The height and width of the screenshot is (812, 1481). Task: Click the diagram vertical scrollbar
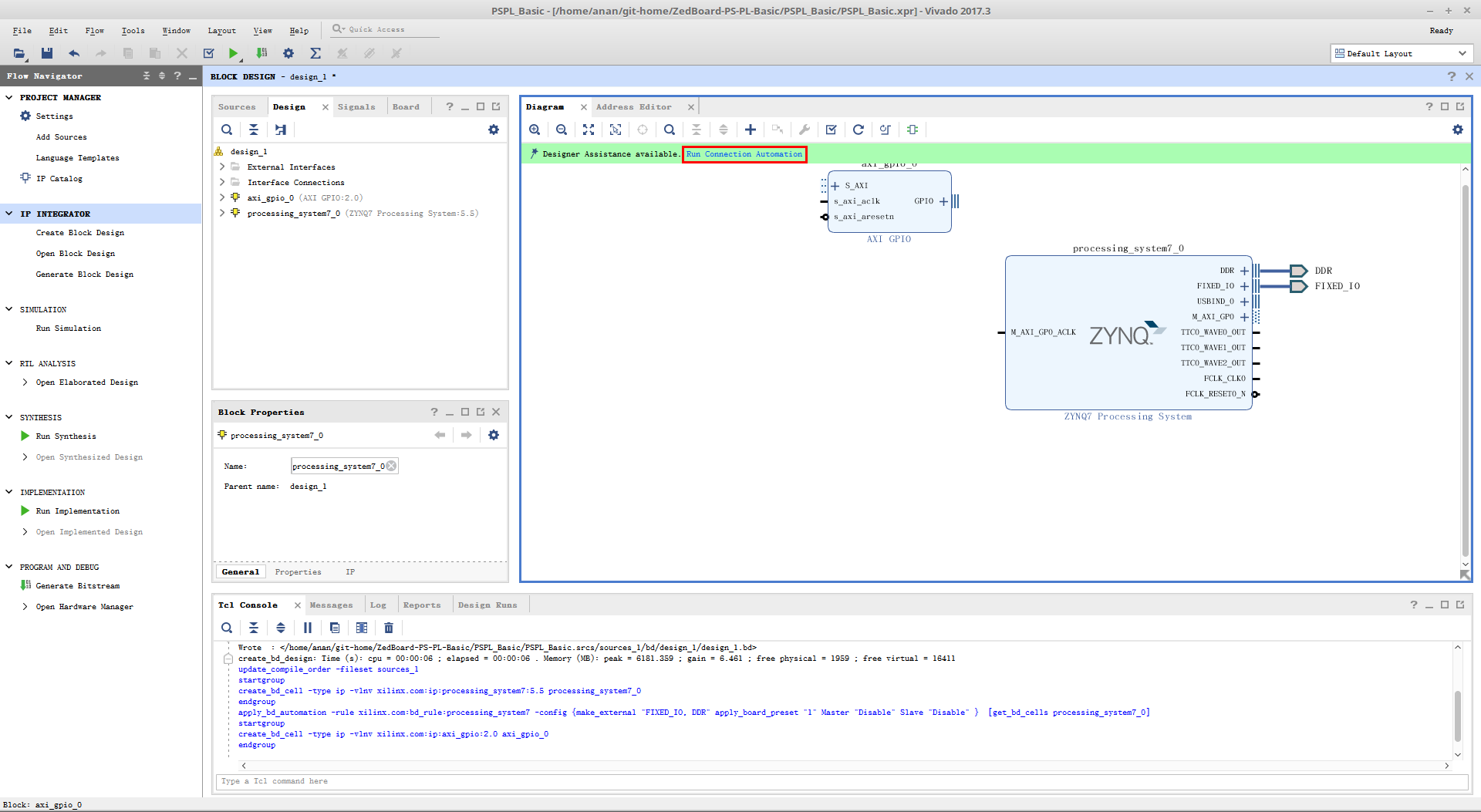point(1465,369)
